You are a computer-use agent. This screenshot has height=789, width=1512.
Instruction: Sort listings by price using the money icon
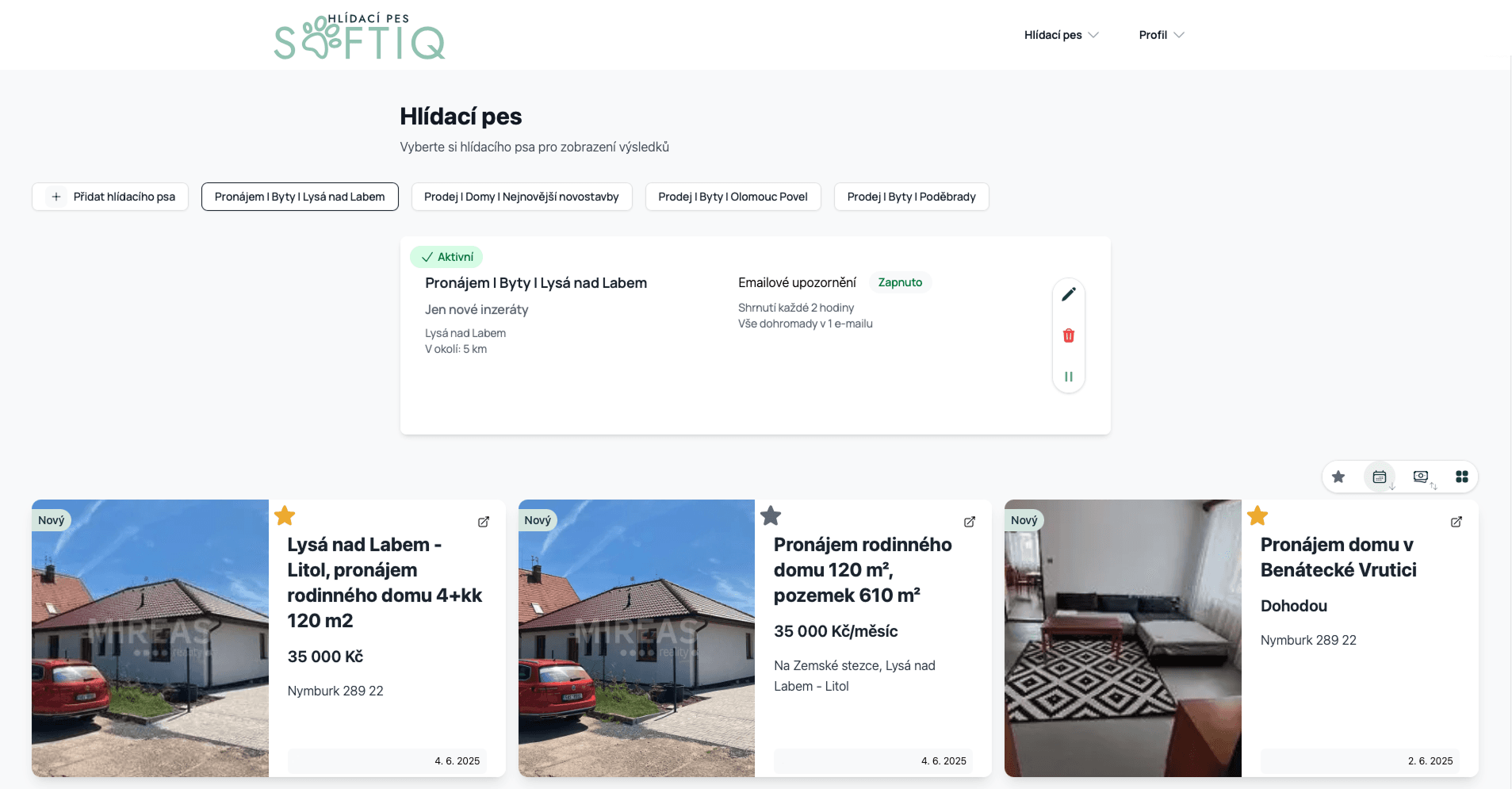tap(1421, 477)
